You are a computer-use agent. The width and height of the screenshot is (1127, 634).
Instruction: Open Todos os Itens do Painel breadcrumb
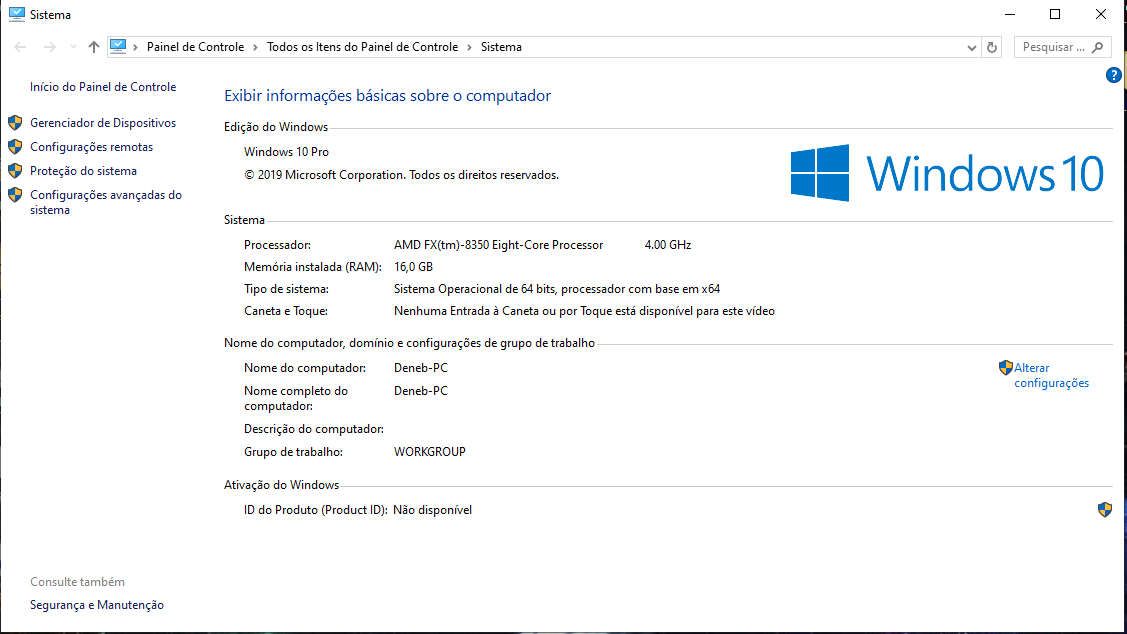coord(362,47)
